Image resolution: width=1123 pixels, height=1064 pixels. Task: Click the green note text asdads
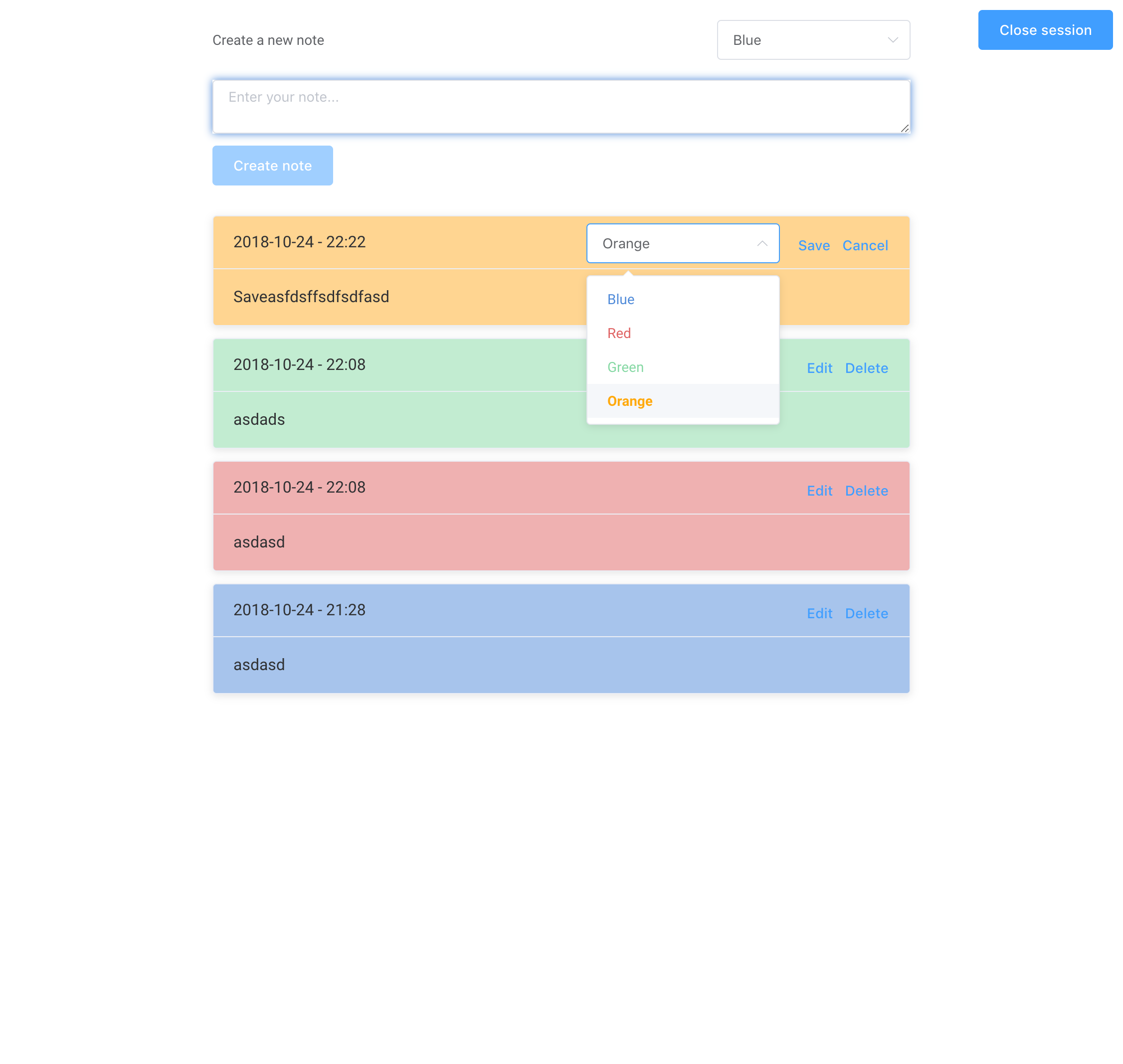[x=259, y=419]
